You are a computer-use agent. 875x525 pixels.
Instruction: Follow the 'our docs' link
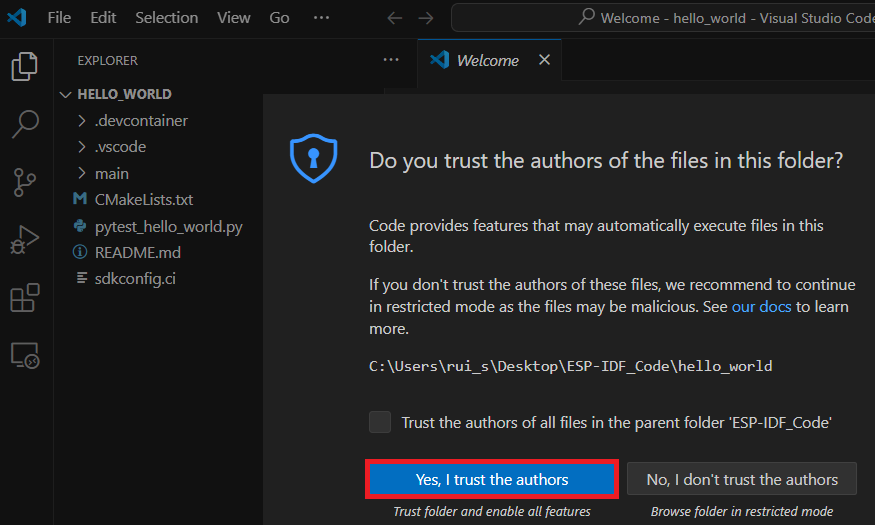[x=761, y=306]
